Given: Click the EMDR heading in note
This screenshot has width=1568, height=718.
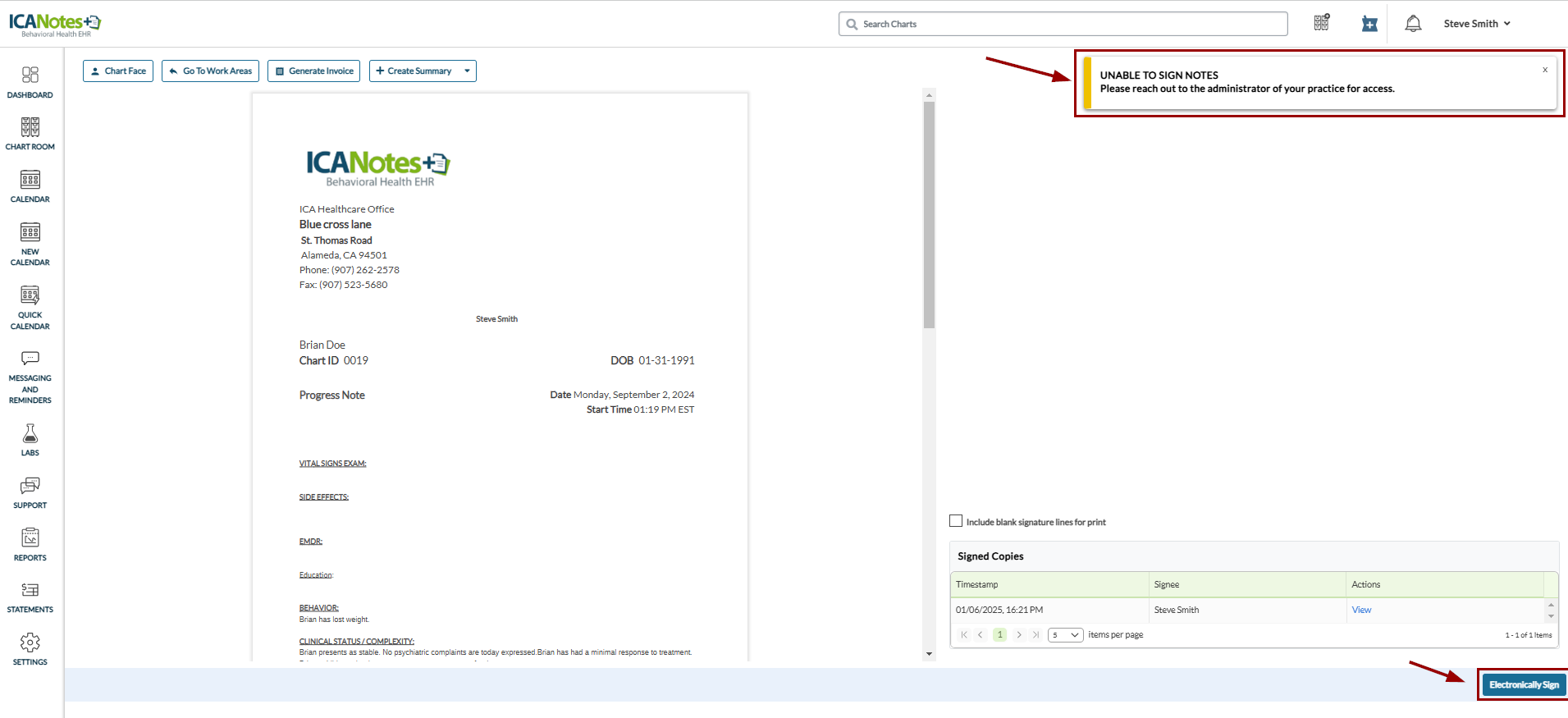Looking at the screenshot, I should (x=310, y=542).
